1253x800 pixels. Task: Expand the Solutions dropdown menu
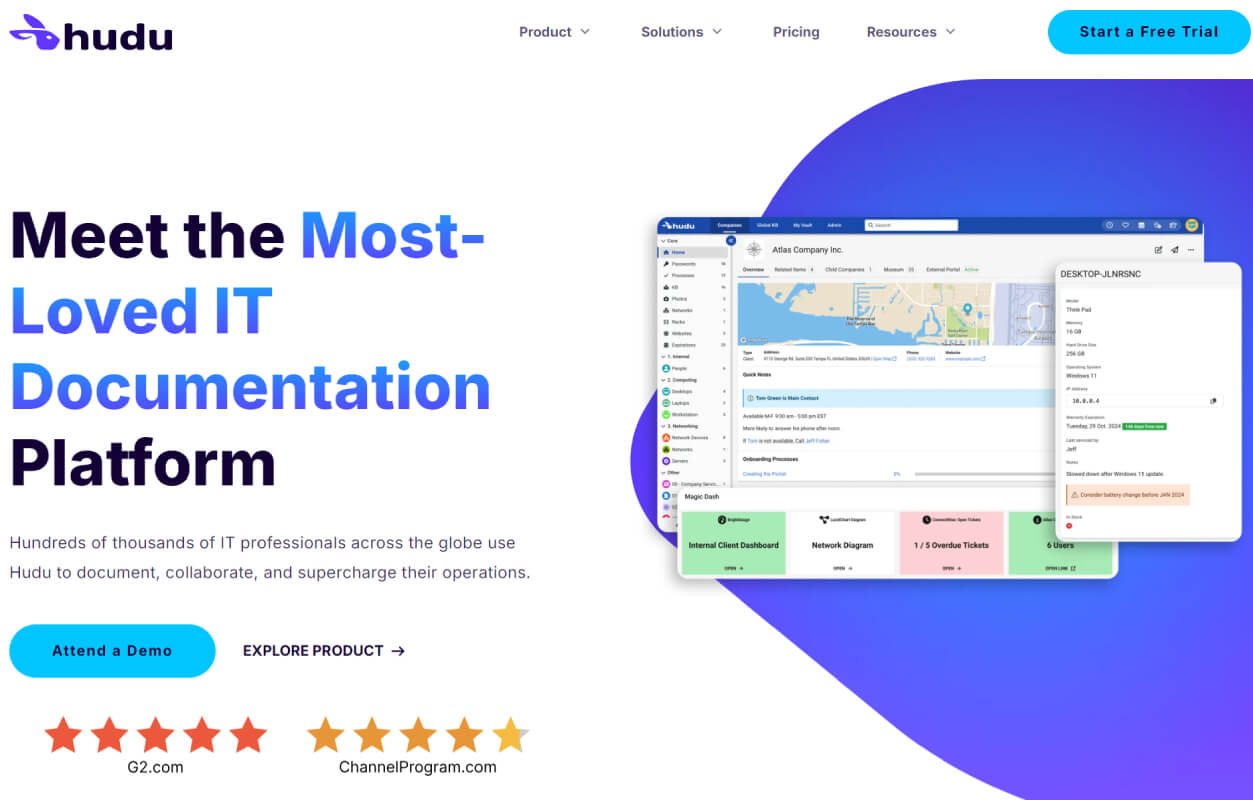pyautogui.click(x=681, y=32)
